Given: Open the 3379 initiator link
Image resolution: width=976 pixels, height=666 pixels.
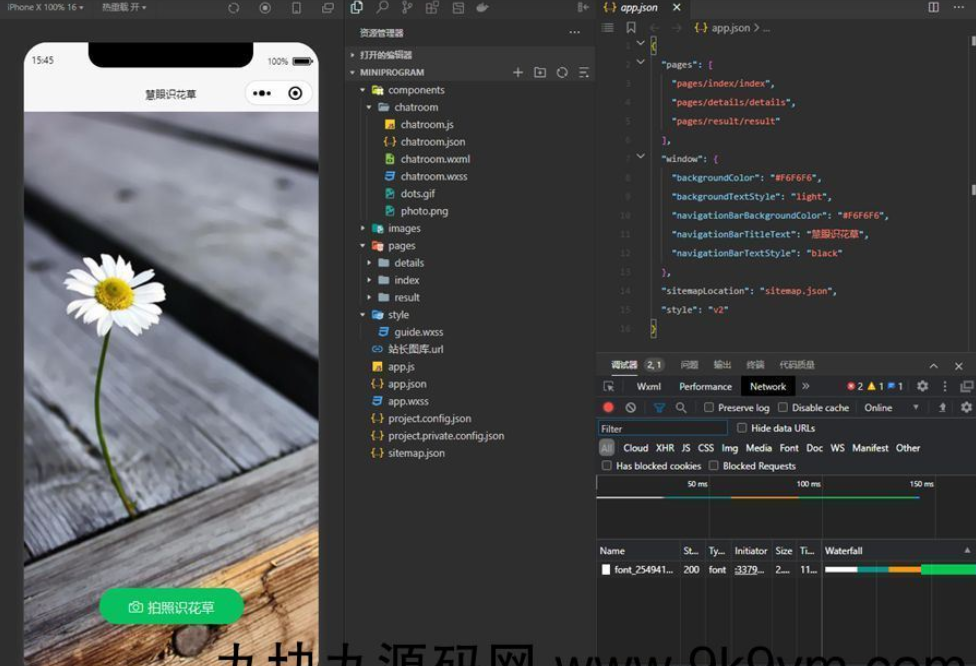Looking at the screenshot, I should [749, 570].
